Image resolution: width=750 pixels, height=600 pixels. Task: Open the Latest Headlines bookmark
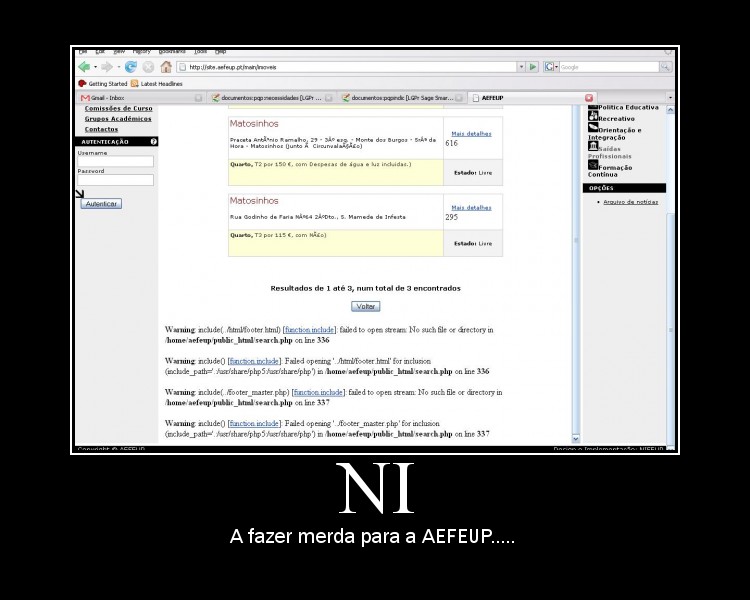(x=161, y=84)
